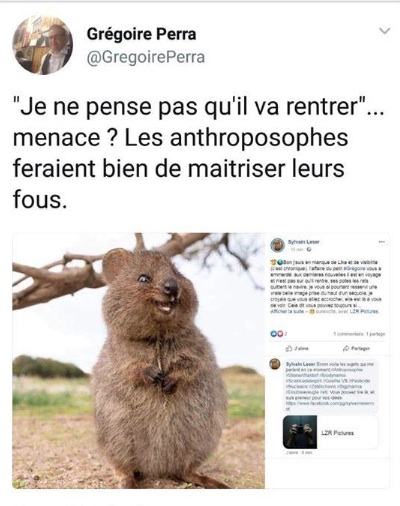
Task: Open the tweet options chevron dropdown
Action: point(385,31)
